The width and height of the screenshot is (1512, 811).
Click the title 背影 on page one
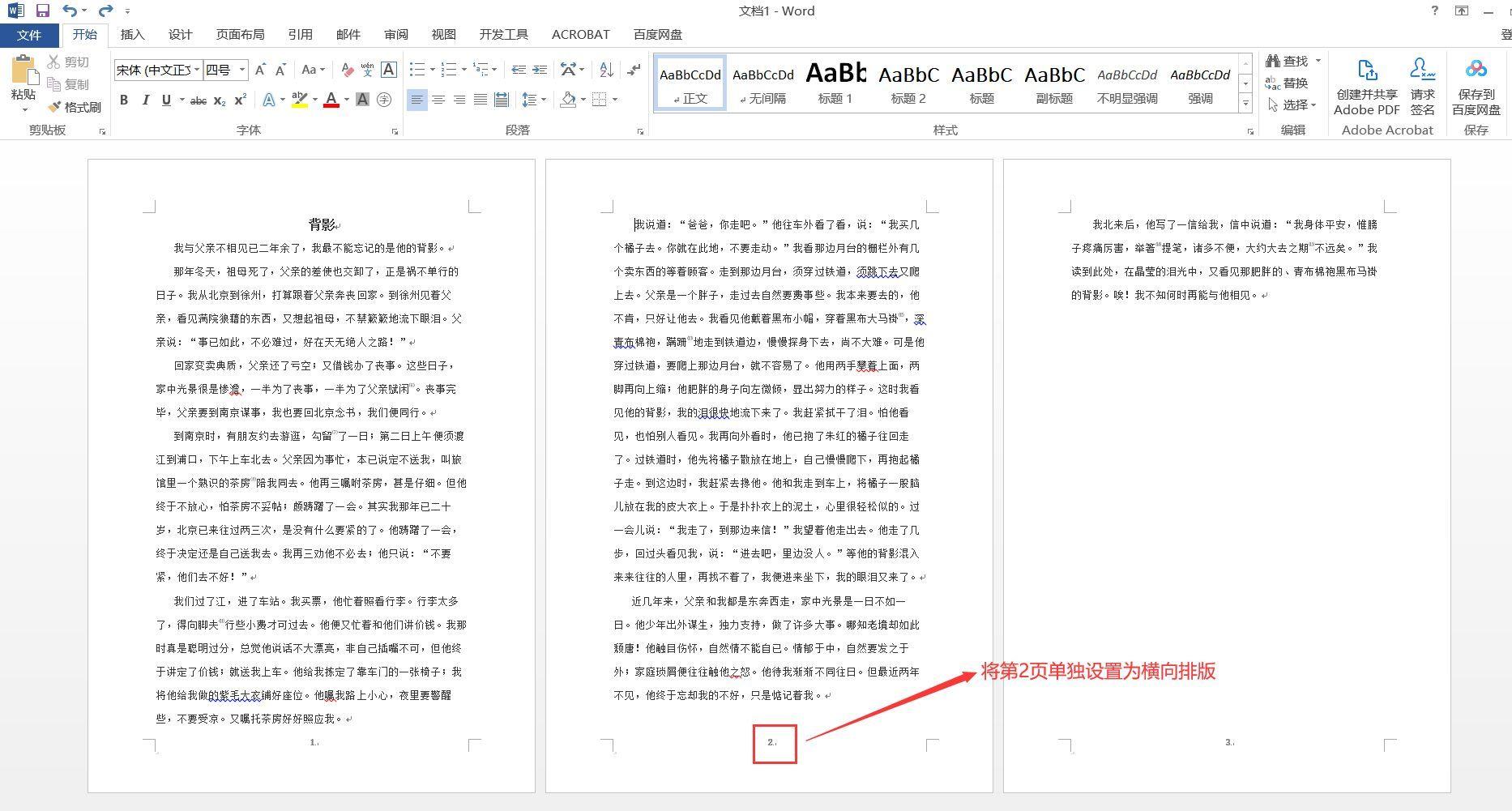pos(321,224)
